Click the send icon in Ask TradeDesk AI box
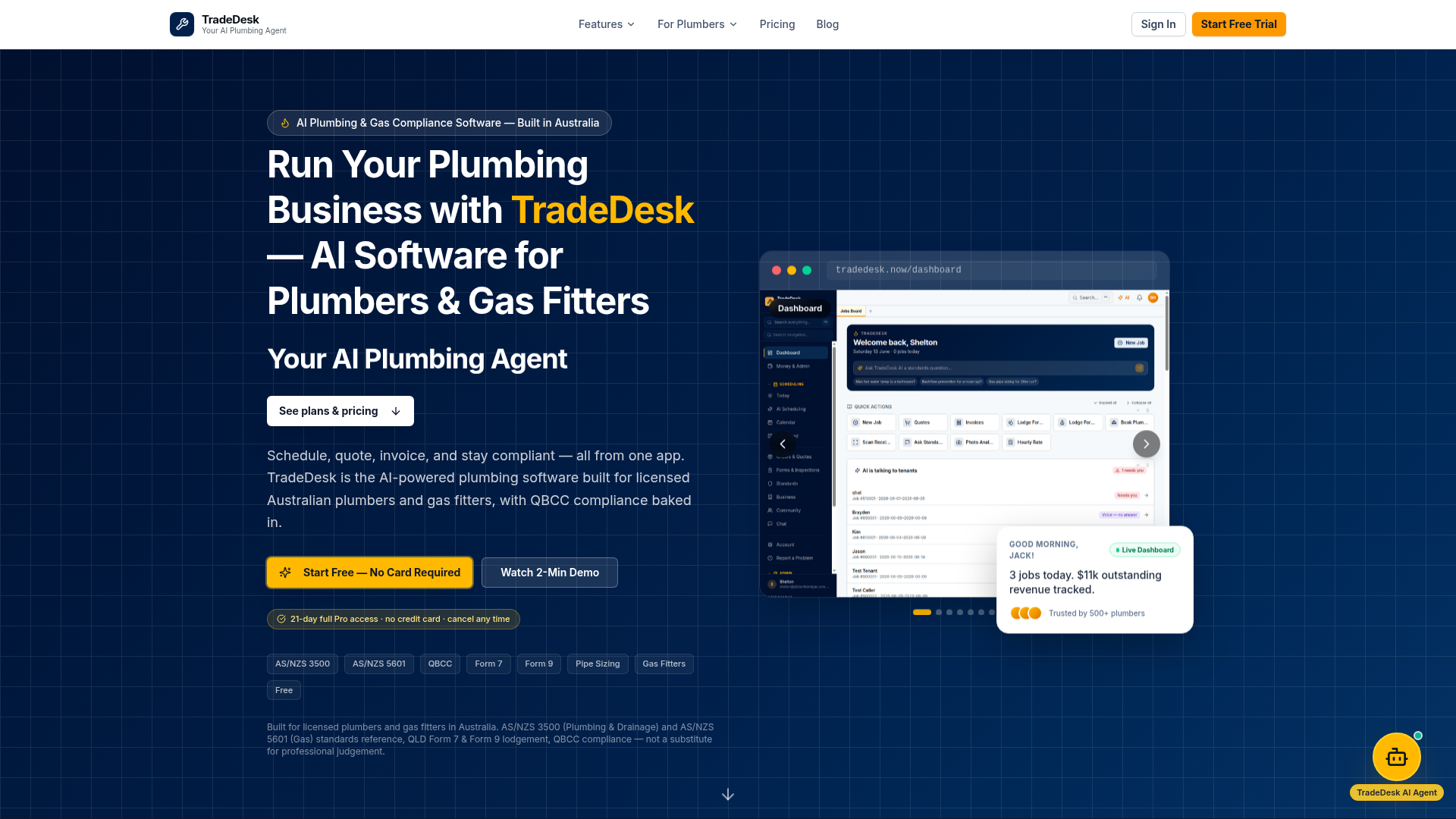Screen dimensions: 1456x819 point(1139,368)
